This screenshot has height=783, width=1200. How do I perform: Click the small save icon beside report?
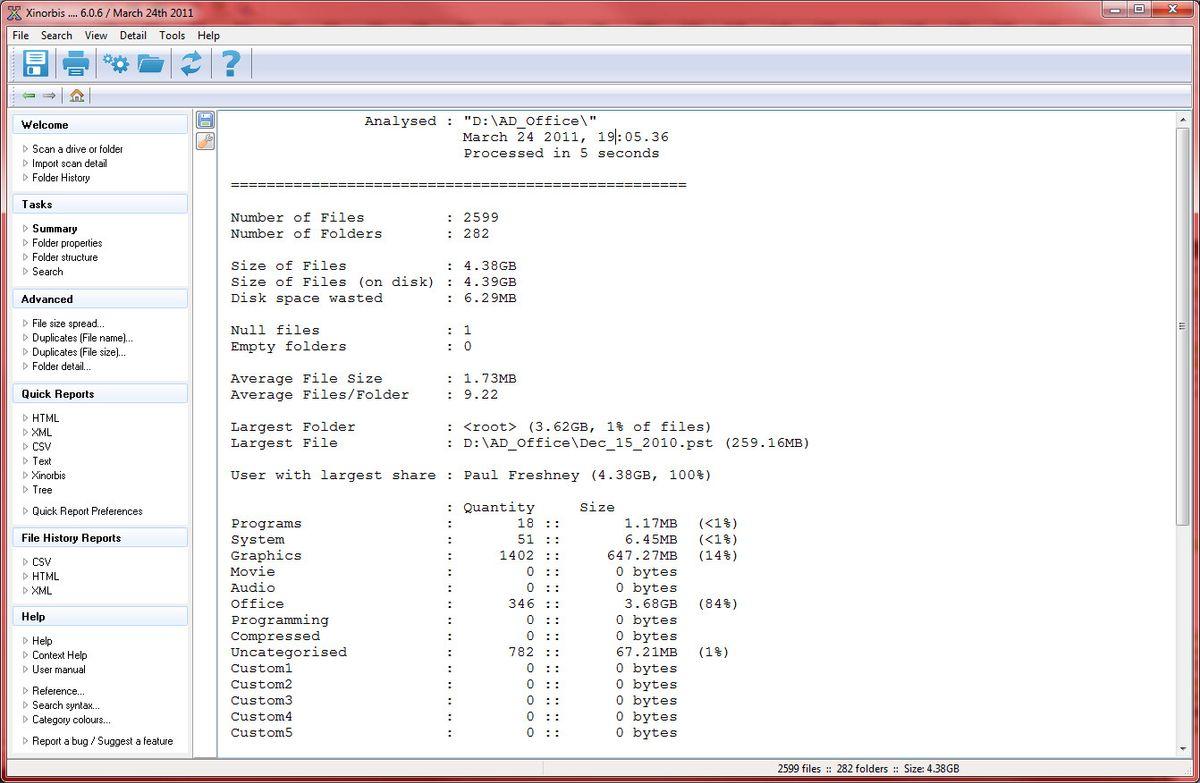205,121
